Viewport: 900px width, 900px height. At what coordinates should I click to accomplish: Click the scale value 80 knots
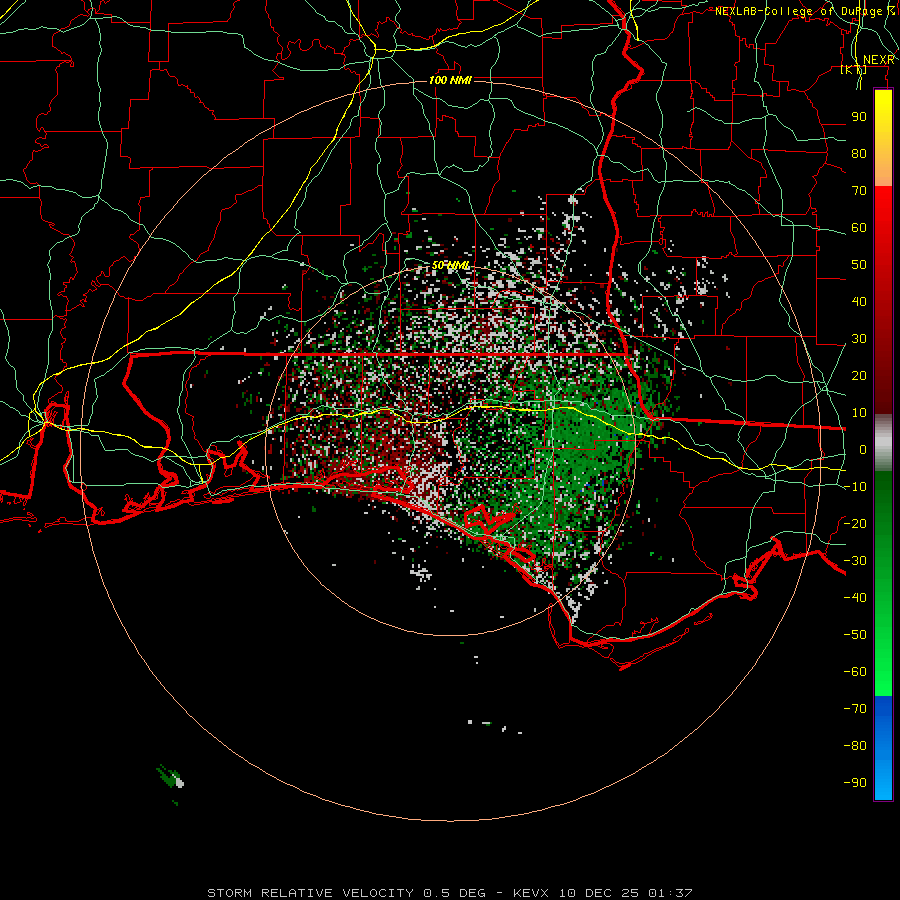pyautogui.click(x=859, y=153)
